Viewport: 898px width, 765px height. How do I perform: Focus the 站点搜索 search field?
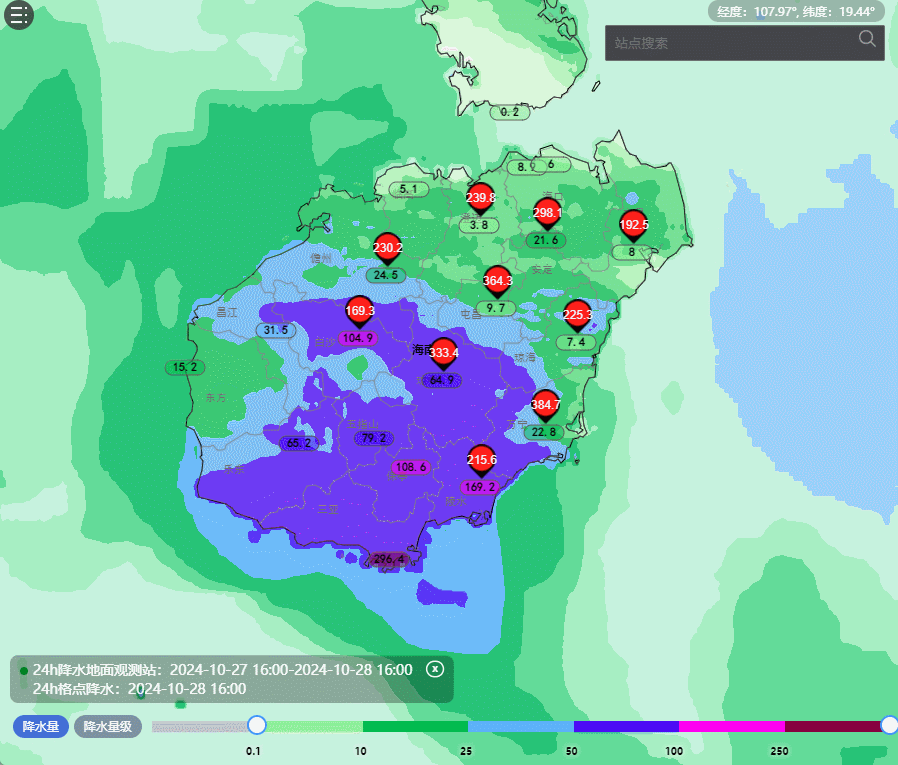click(x=730, y=43)
